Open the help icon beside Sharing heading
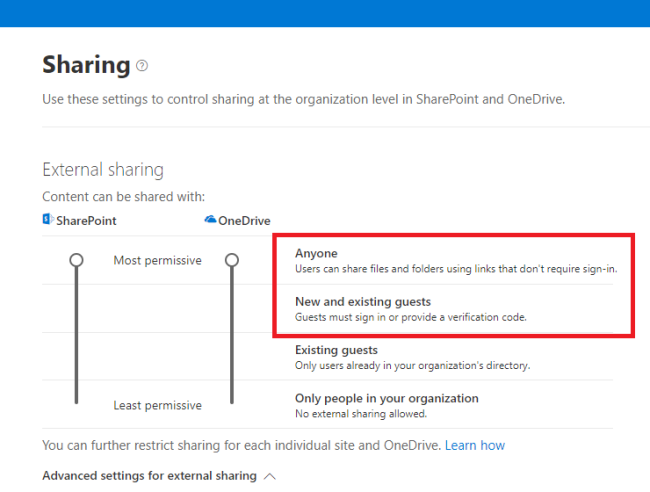This screenshot has width=650, height=492. click(x=142, y=65)
